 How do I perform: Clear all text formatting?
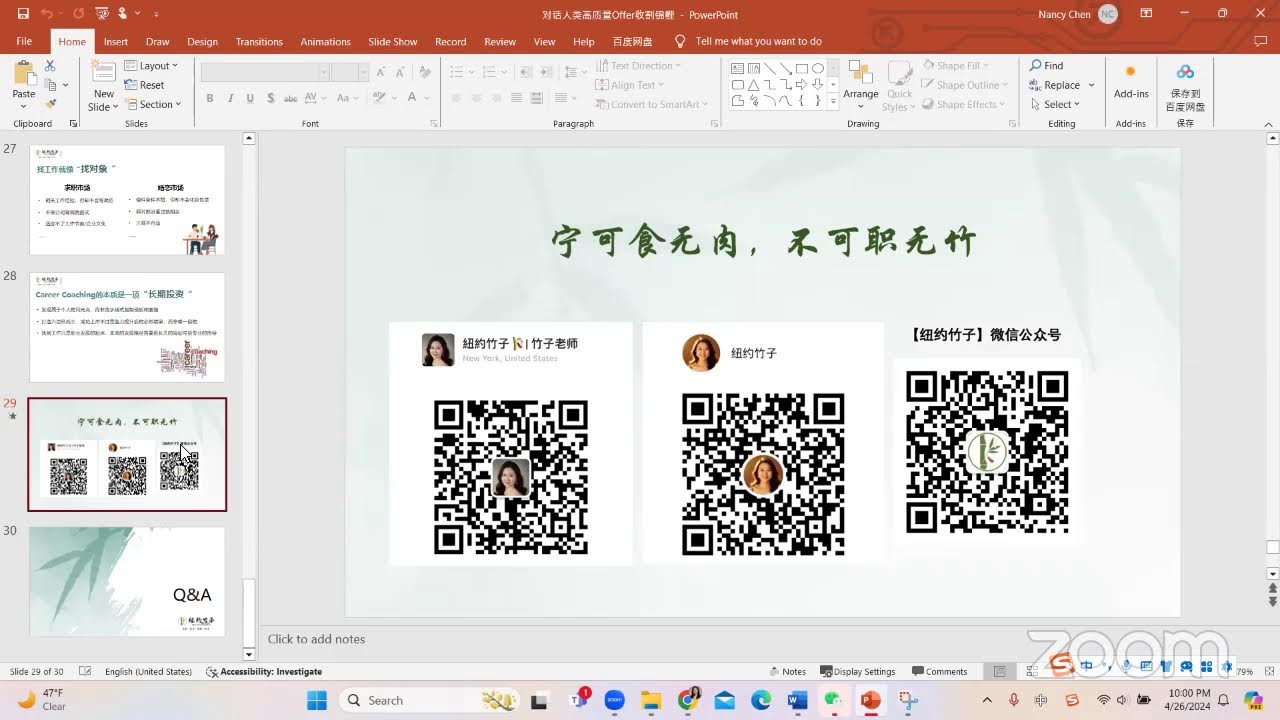[425, 72]
